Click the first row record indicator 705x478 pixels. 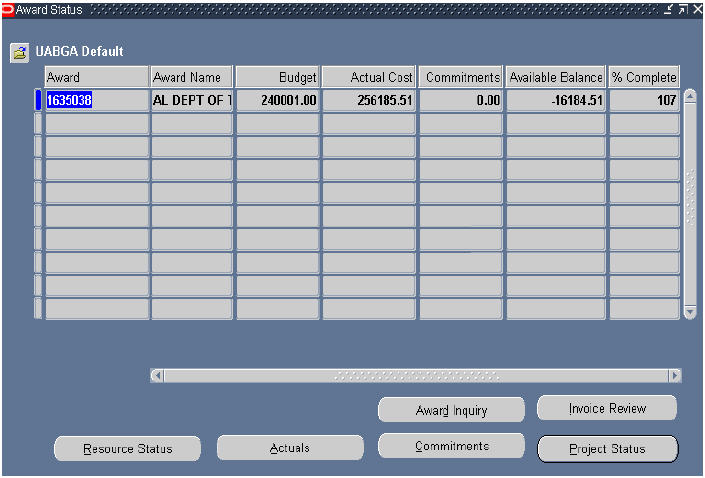(38, 100)
